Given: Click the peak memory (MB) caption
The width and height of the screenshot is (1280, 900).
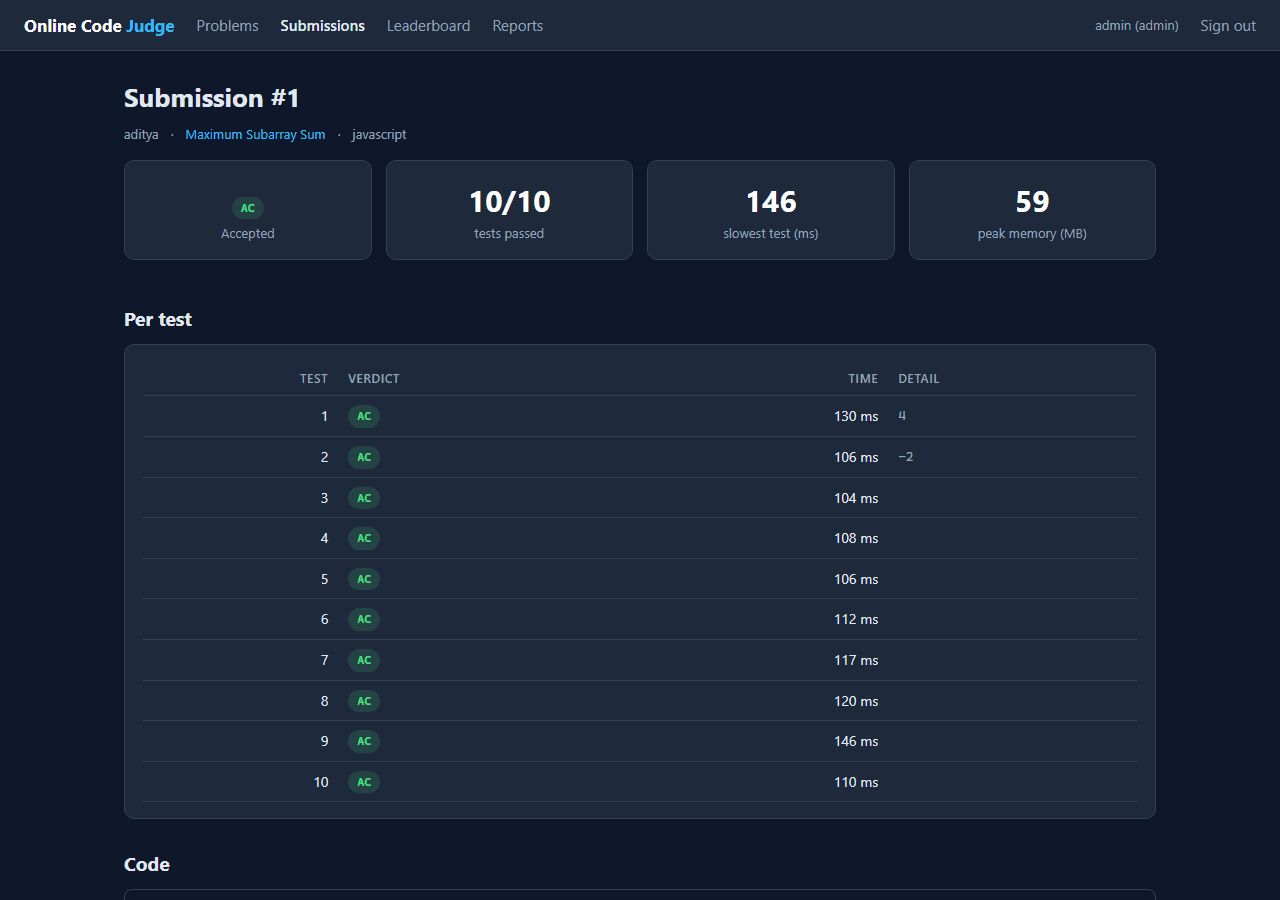Looking at the screenshot, I should (1032, 234).
